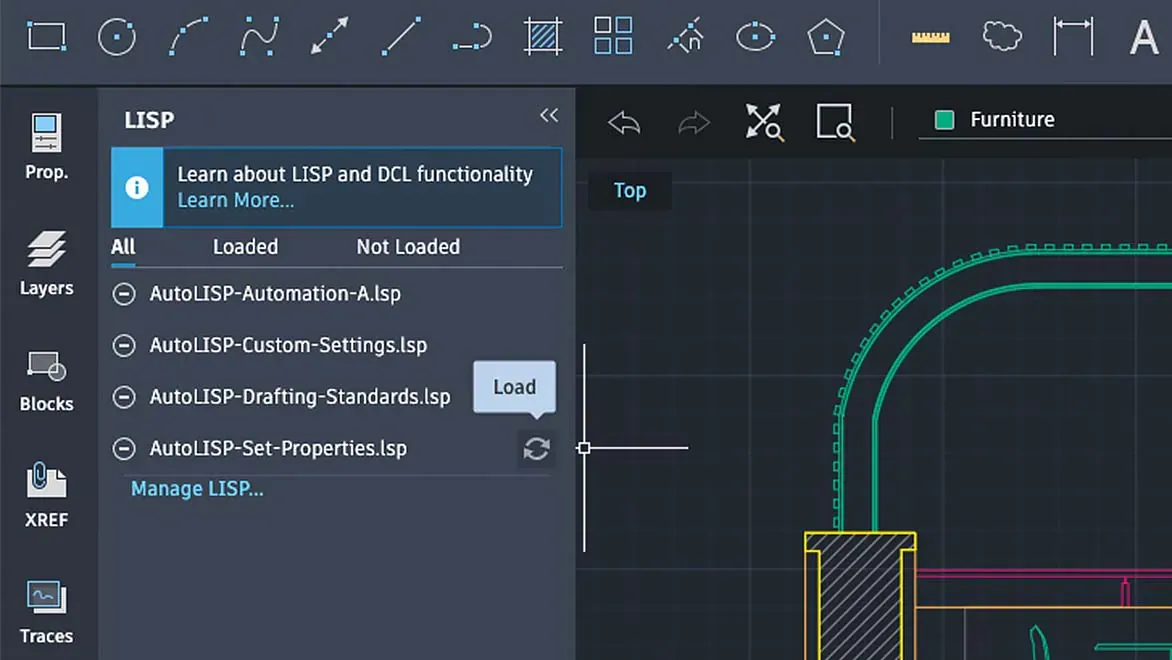Collapse AutoLISP-Automation-A.lsp entry
1172x660 pixels.
(x=125, y=293)
